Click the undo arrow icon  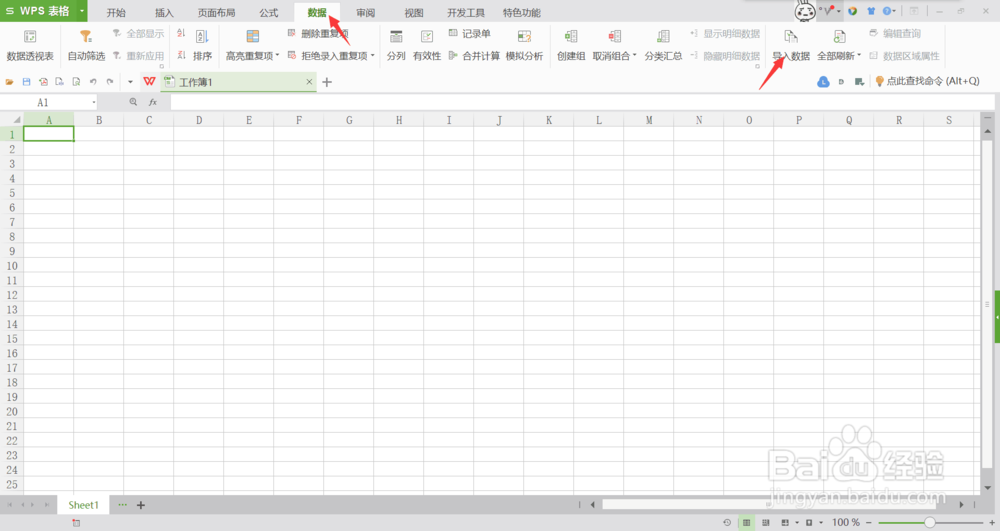pyautogui.click(x=93, y=82)
